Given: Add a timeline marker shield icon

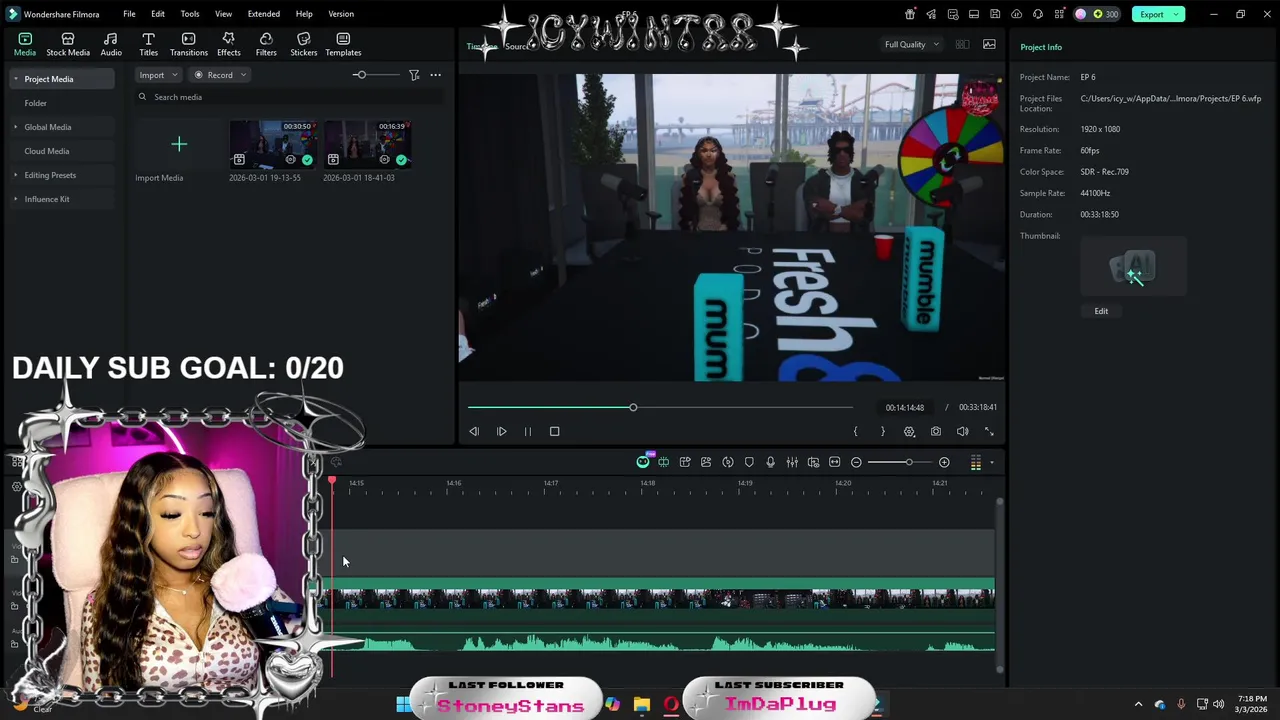Looking at the screenshot, I should [749, 462].
